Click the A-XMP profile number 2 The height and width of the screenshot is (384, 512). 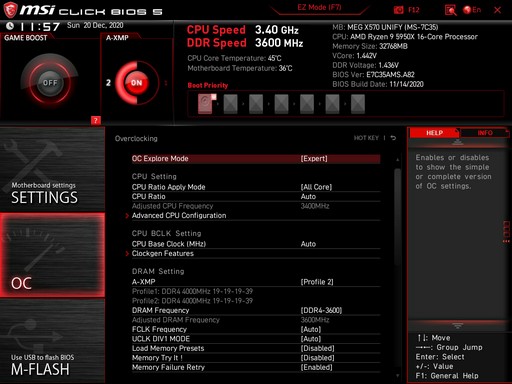tap(108, 83)
